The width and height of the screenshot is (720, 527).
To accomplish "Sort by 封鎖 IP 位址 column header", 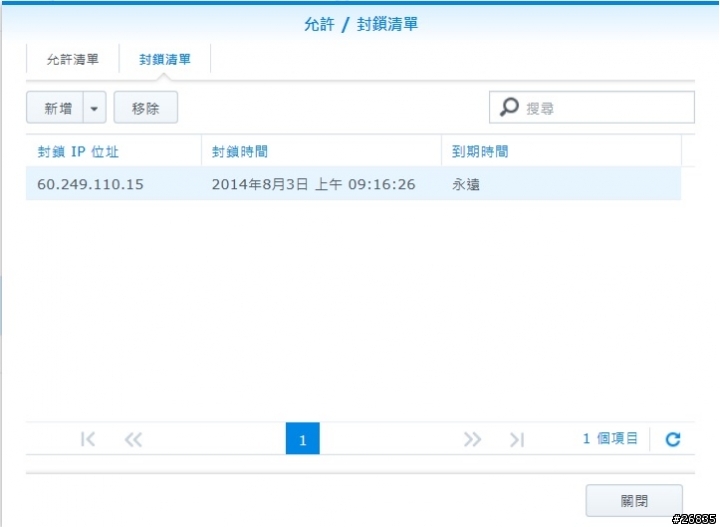I will click(114, 151).
